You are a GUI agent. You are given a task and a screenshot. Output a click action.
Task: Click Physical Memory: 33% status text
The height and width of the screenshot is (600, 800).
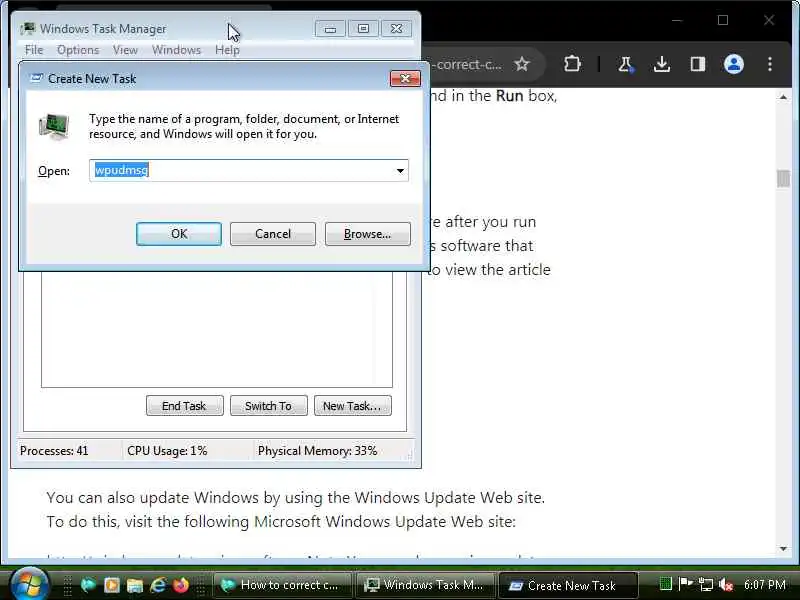[317, 451]
